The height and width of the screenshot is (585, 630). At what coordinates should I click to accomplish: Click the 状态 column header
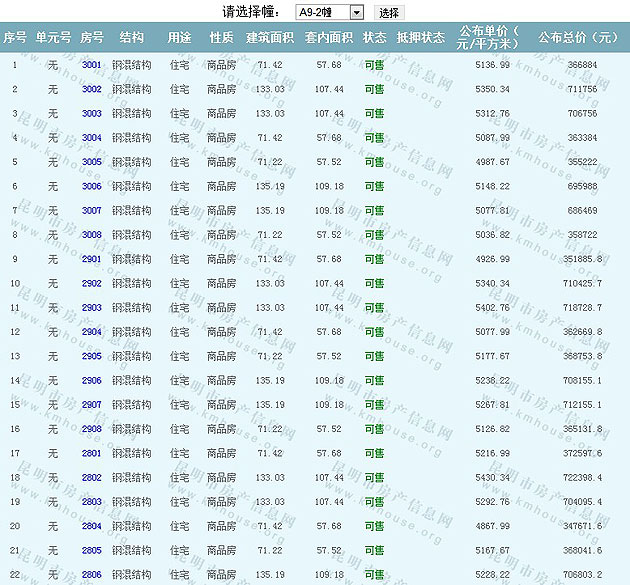click(374, 38)
